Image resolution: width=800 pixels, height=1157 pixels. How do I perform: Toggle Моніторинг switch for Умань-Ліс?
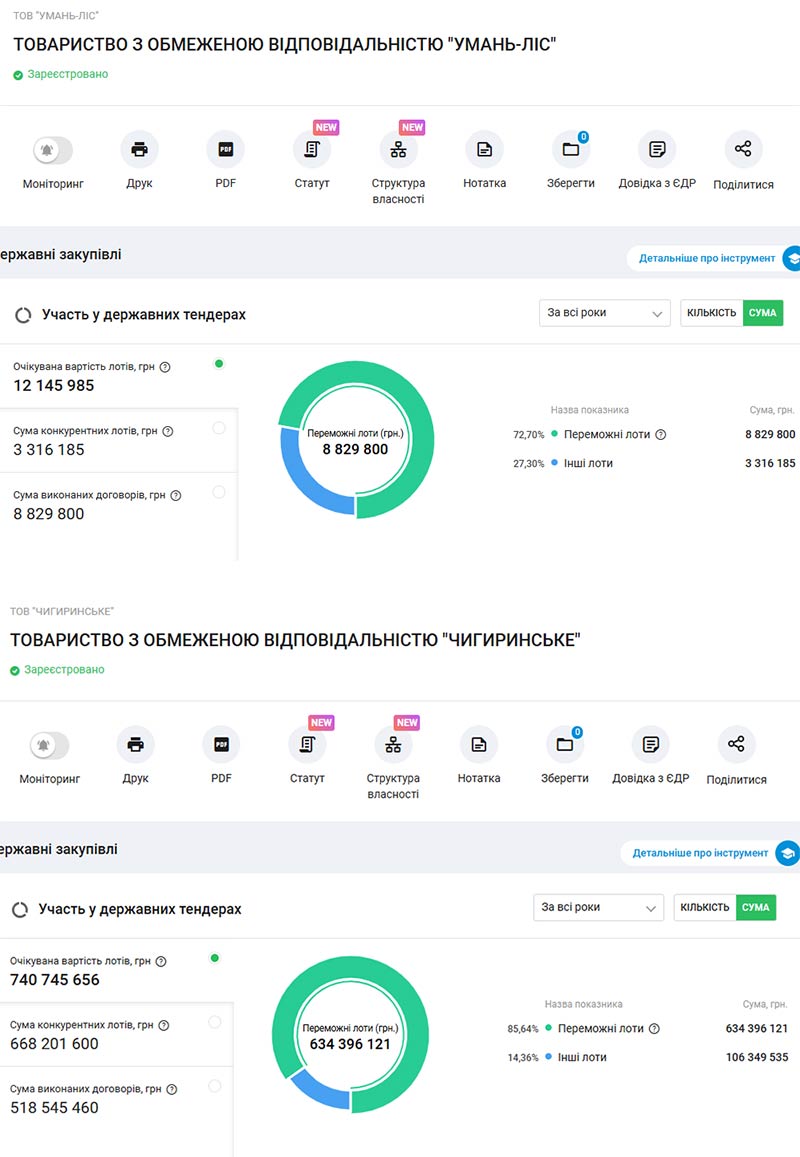[52, 150]
